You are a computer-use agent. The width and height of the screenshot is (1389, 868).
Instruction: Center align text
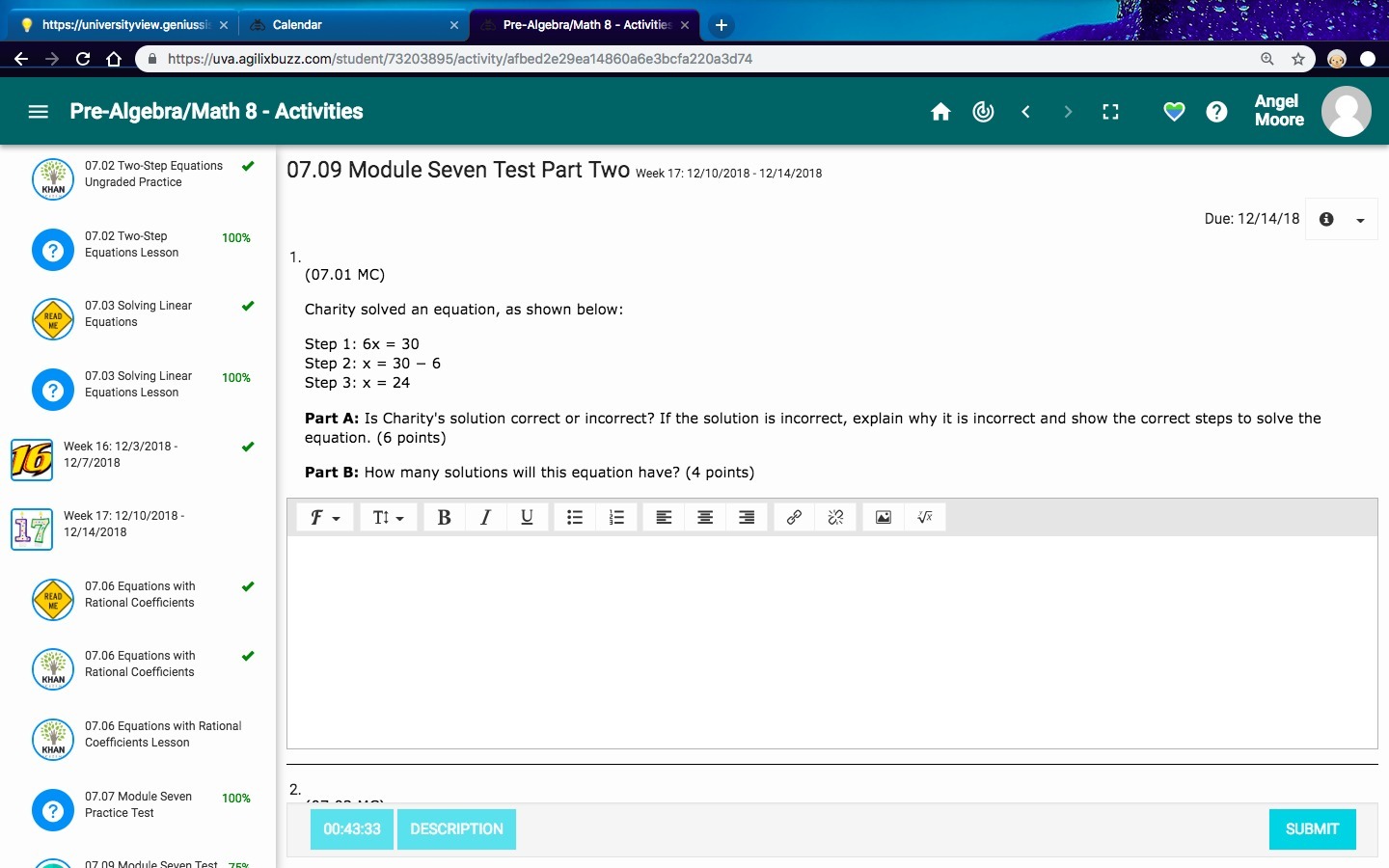(x=705, y=518)
